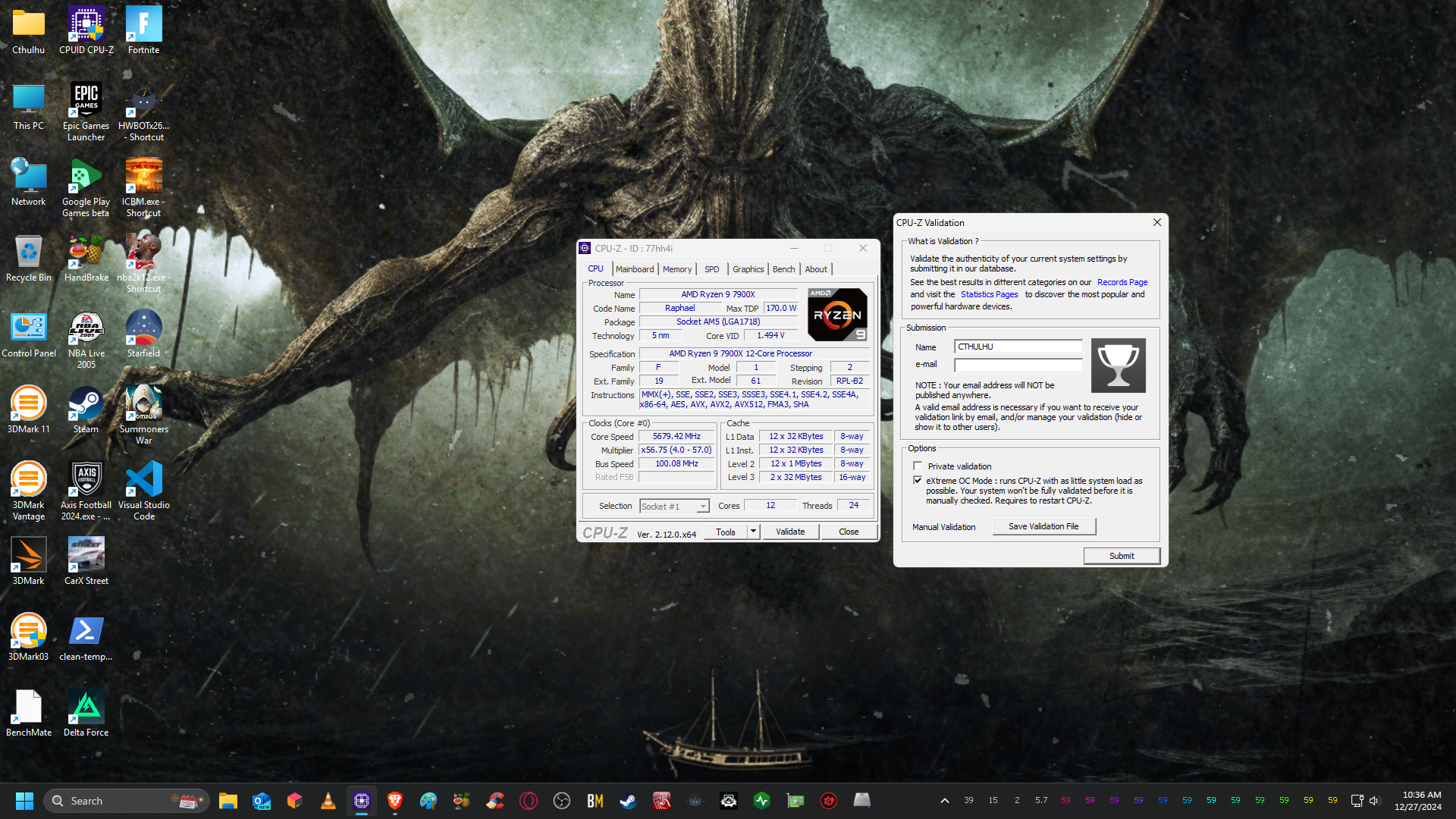Switch to the Graphics tab
Screen dimensions: 1456x819
pos(748,269)
